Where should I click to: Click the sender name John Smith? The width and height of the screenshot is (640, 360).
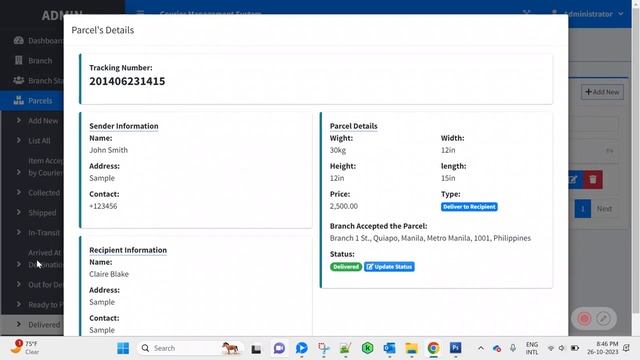click(x=109, y=150)
